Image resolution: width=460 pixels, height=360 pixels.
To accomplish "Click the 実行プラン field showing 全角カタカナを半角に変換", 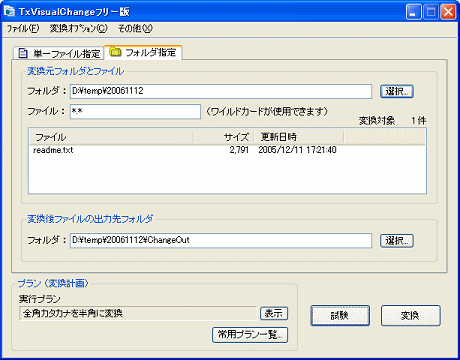I will point(138,313).
